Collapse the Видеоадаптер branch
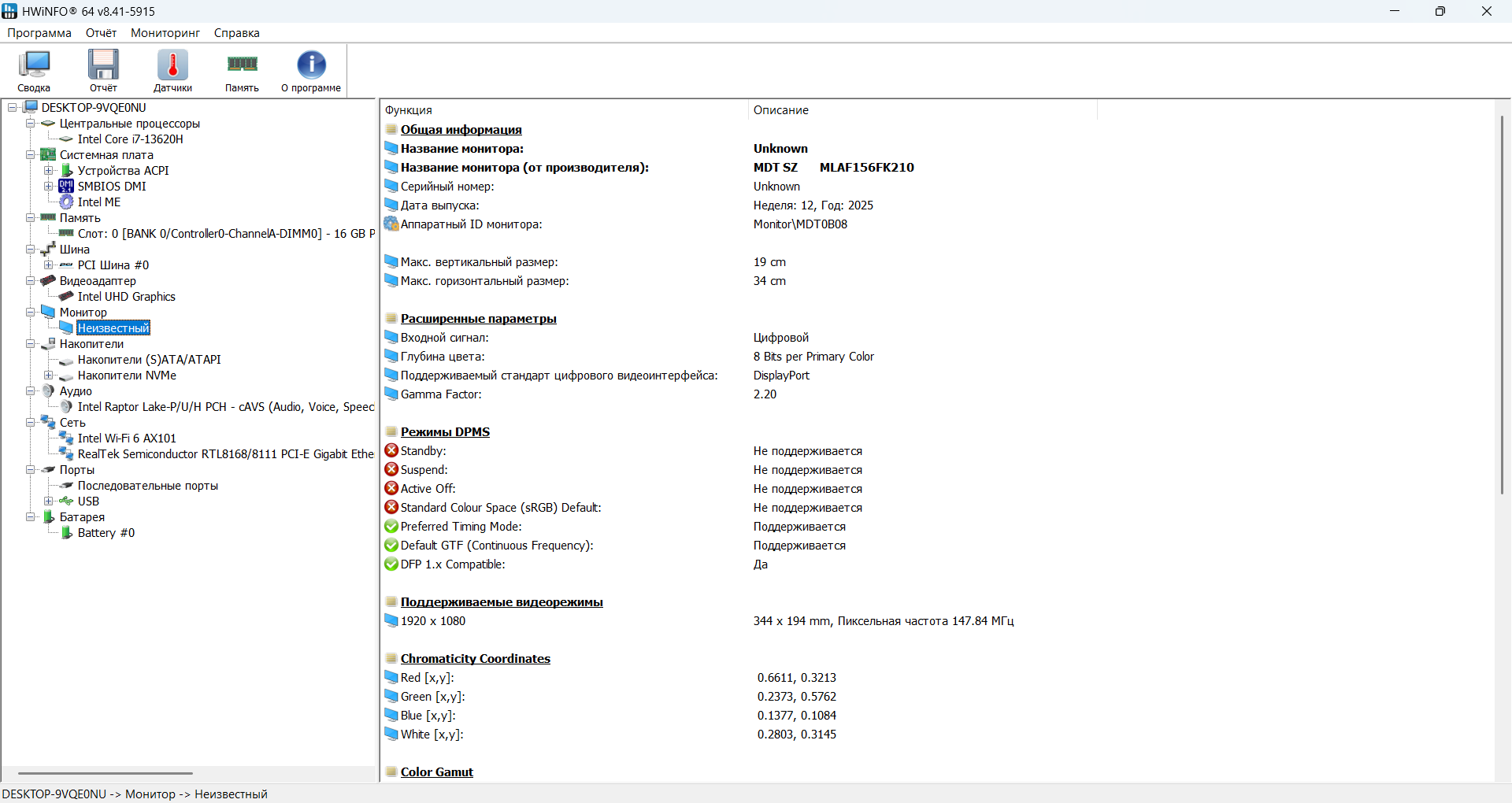Viewport: 1512px width, 803px height. (31, 281)
